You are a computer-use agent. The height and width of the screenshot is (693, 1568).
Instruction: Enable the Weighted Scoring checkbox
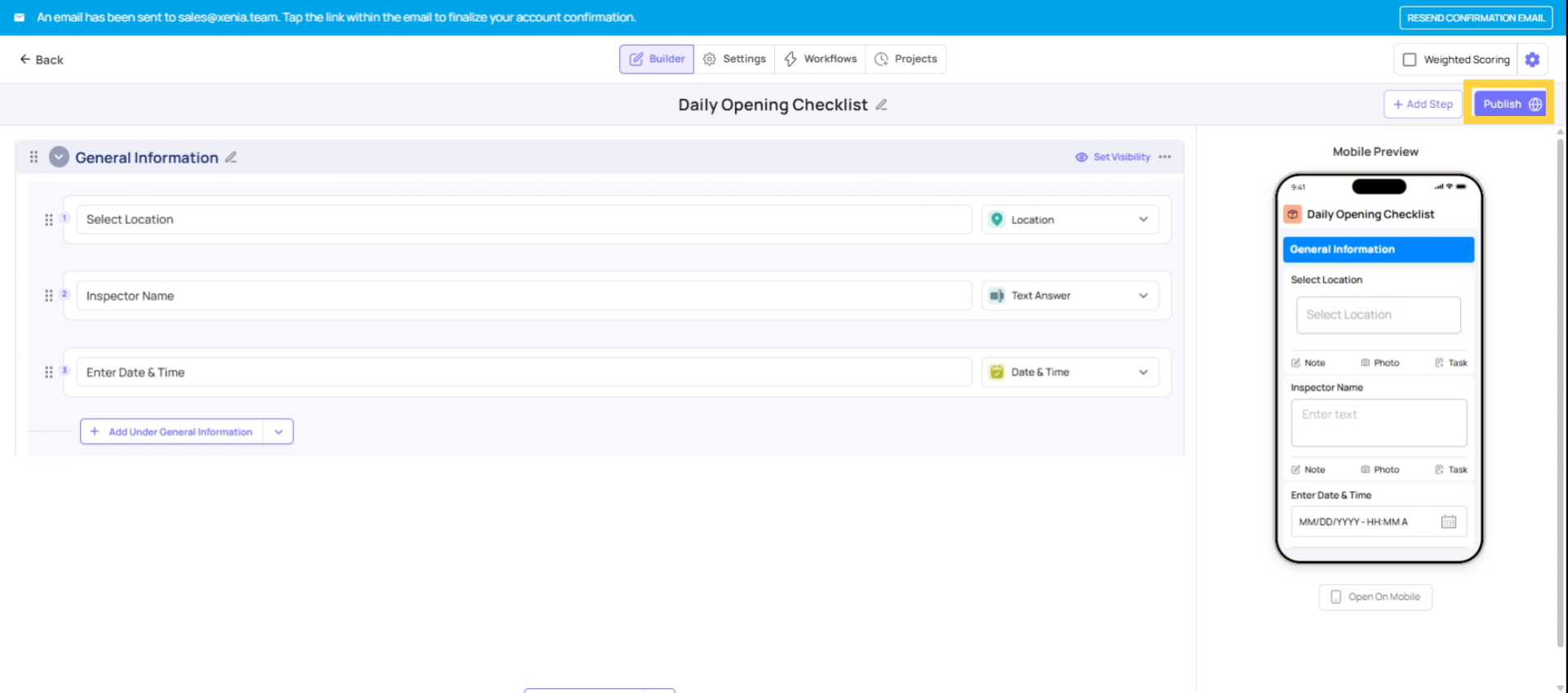[x=1410, y=60]
